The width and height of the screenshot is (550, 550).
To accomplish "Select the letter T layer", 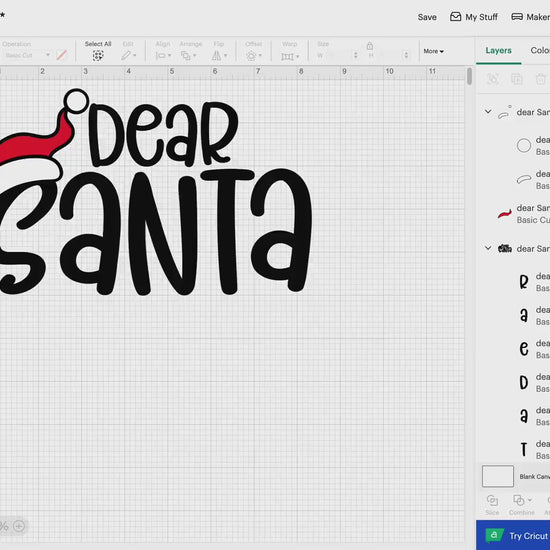I will pyautogui.click(x=524, y=449).
